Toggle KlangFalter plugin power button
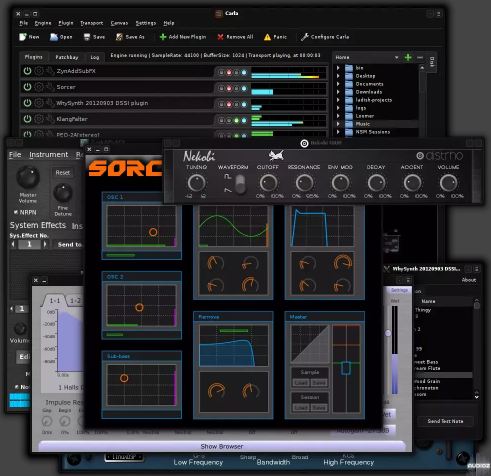 [27, 119]
